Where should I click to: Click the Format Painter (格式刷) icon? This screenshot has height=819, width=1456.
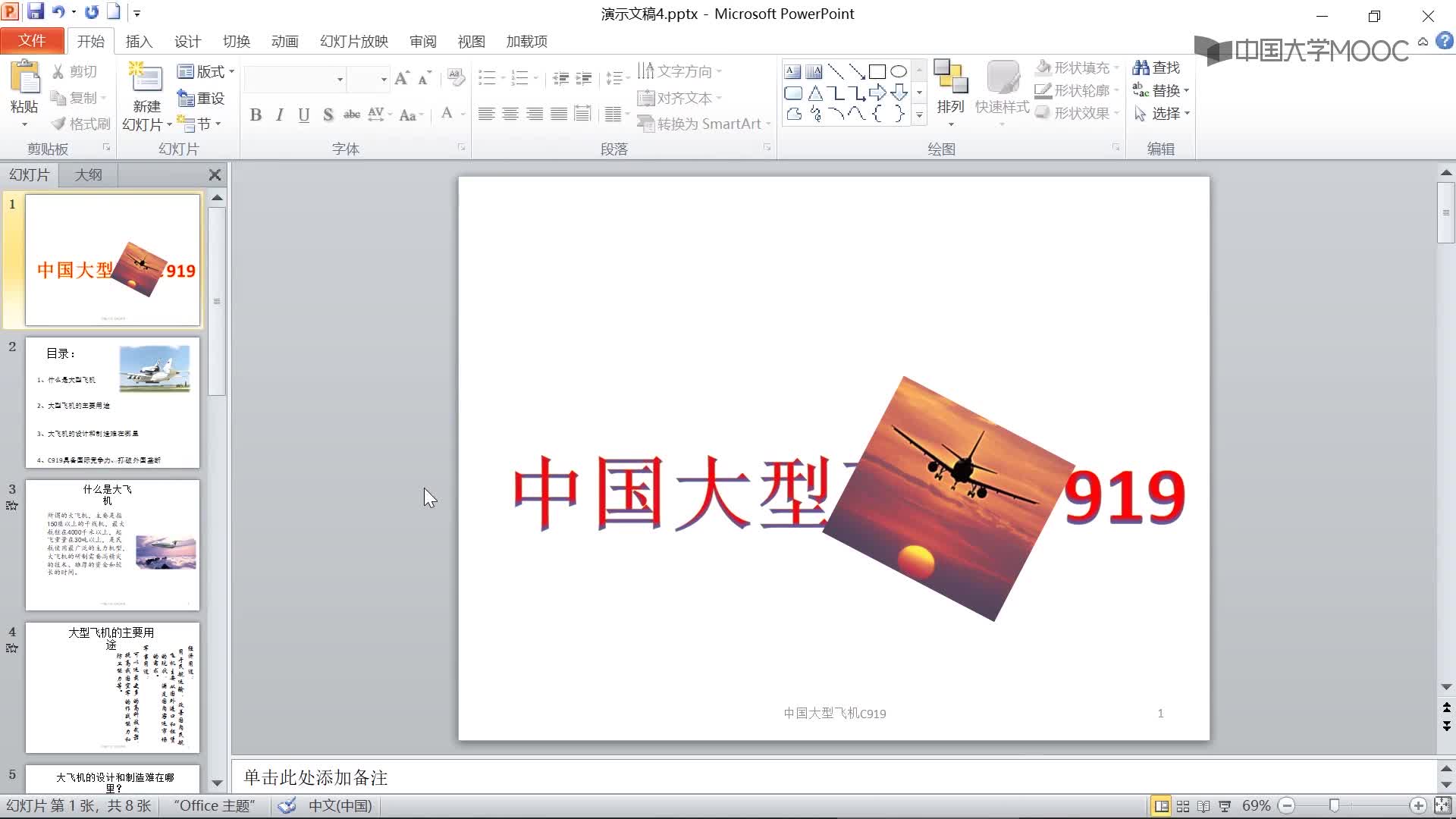coord(58,124)
